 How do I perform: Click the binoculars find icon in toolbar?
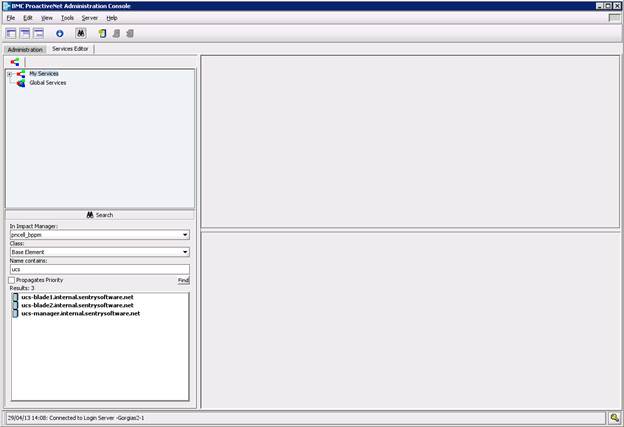click(81, 33)
